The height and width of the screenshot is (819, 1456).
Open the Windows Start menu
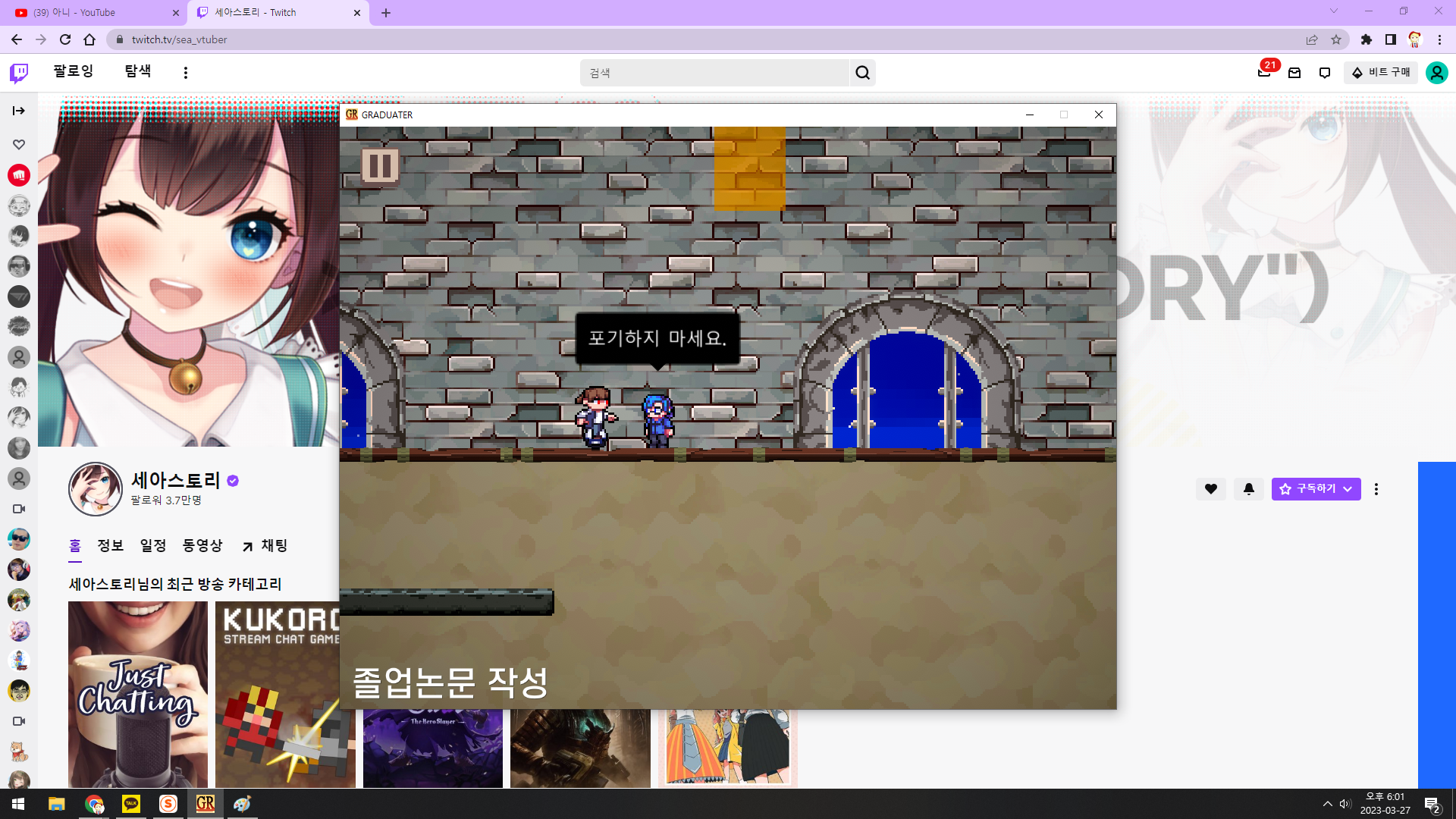[x=18, y=804]
